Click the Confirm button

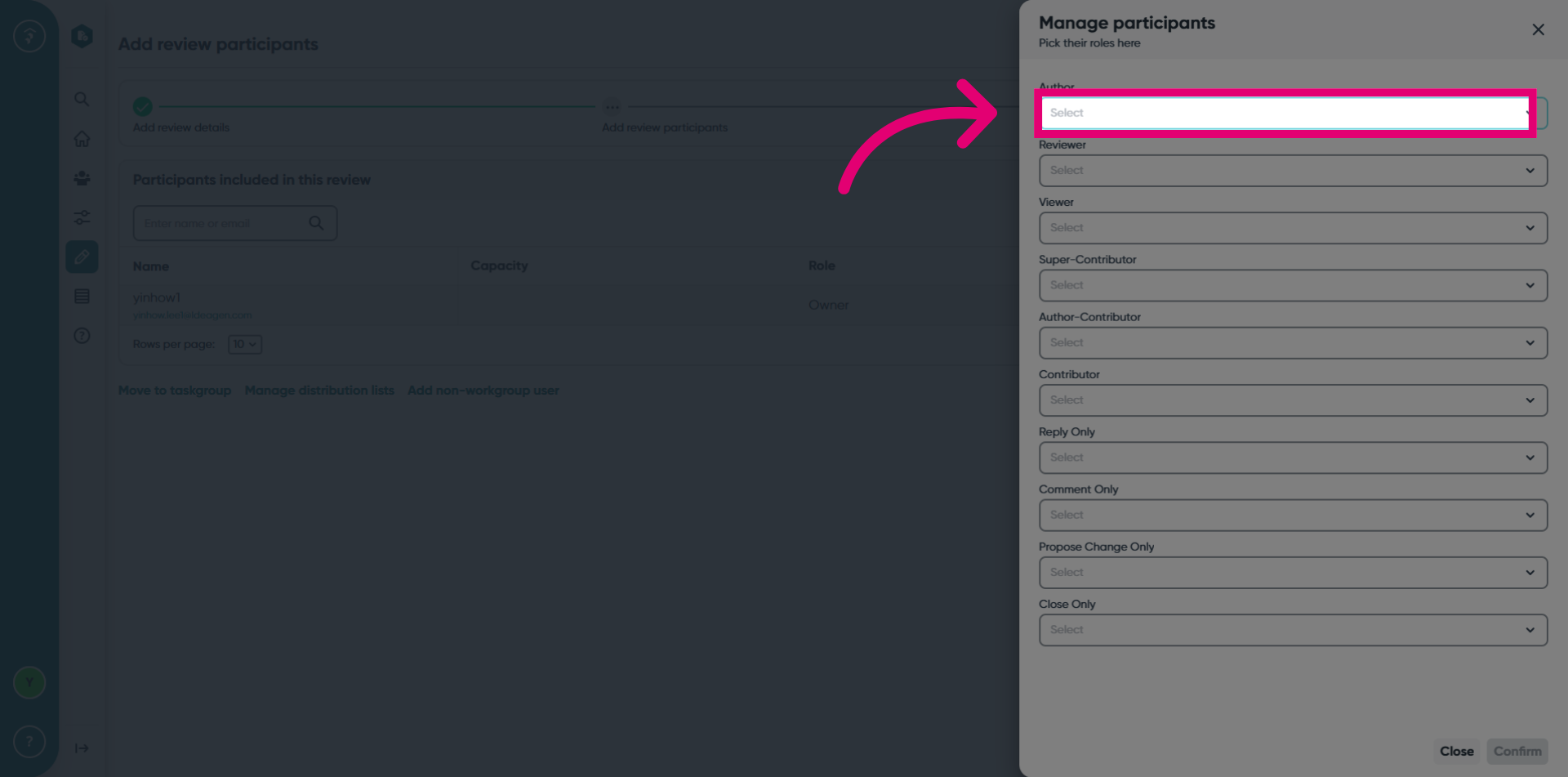point(1517,751)
